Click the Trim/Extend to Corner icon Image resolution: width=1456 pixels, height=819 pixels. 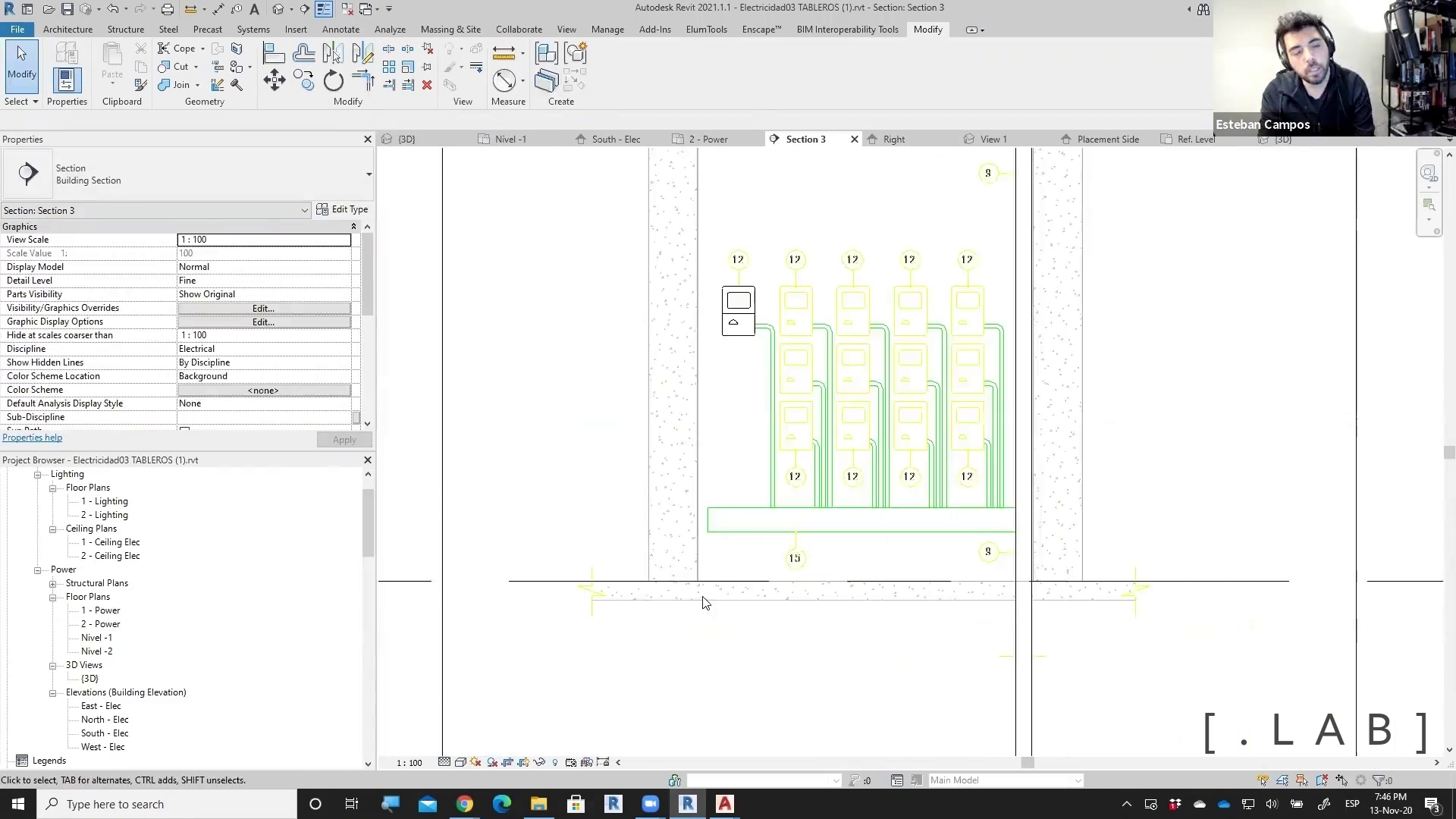(x=363, y=80)
